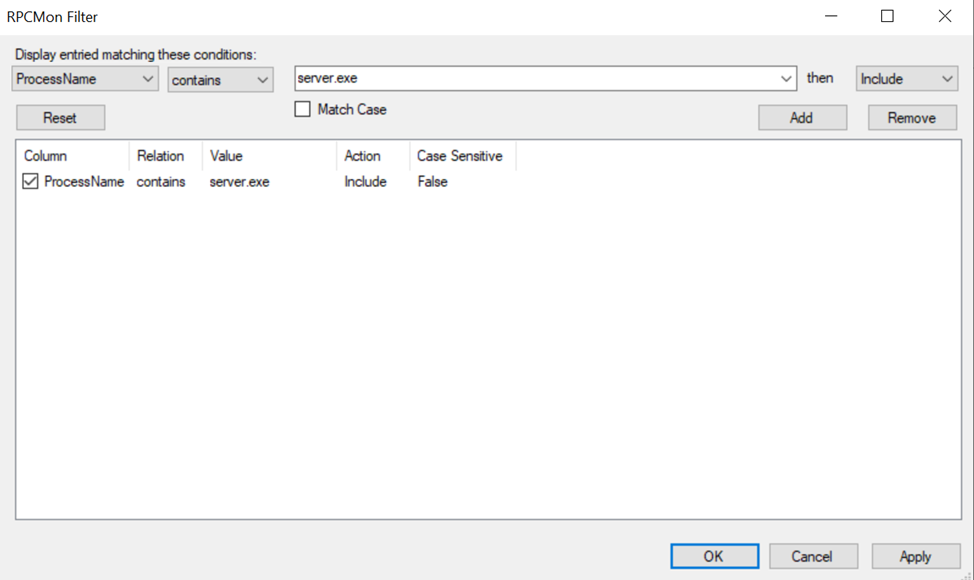Select the server.exe filter row

(x=240, y=182)
